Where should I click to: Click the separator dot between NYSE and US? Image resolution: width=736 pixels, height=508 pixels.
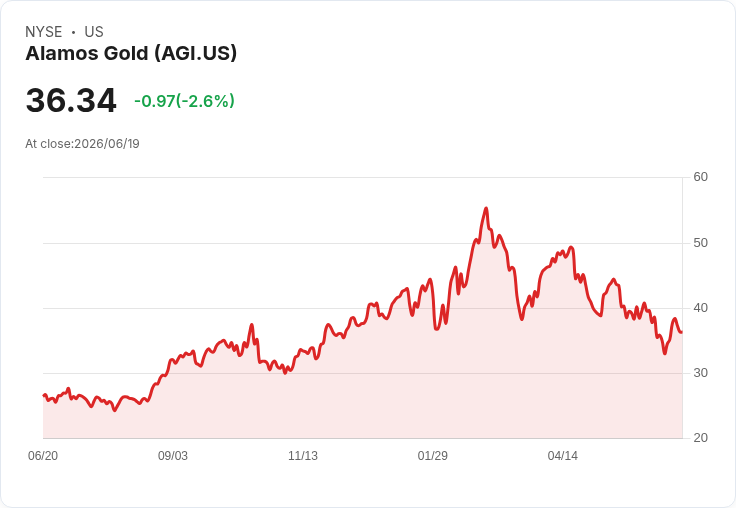pyautogui.click(x=73, y=32)
